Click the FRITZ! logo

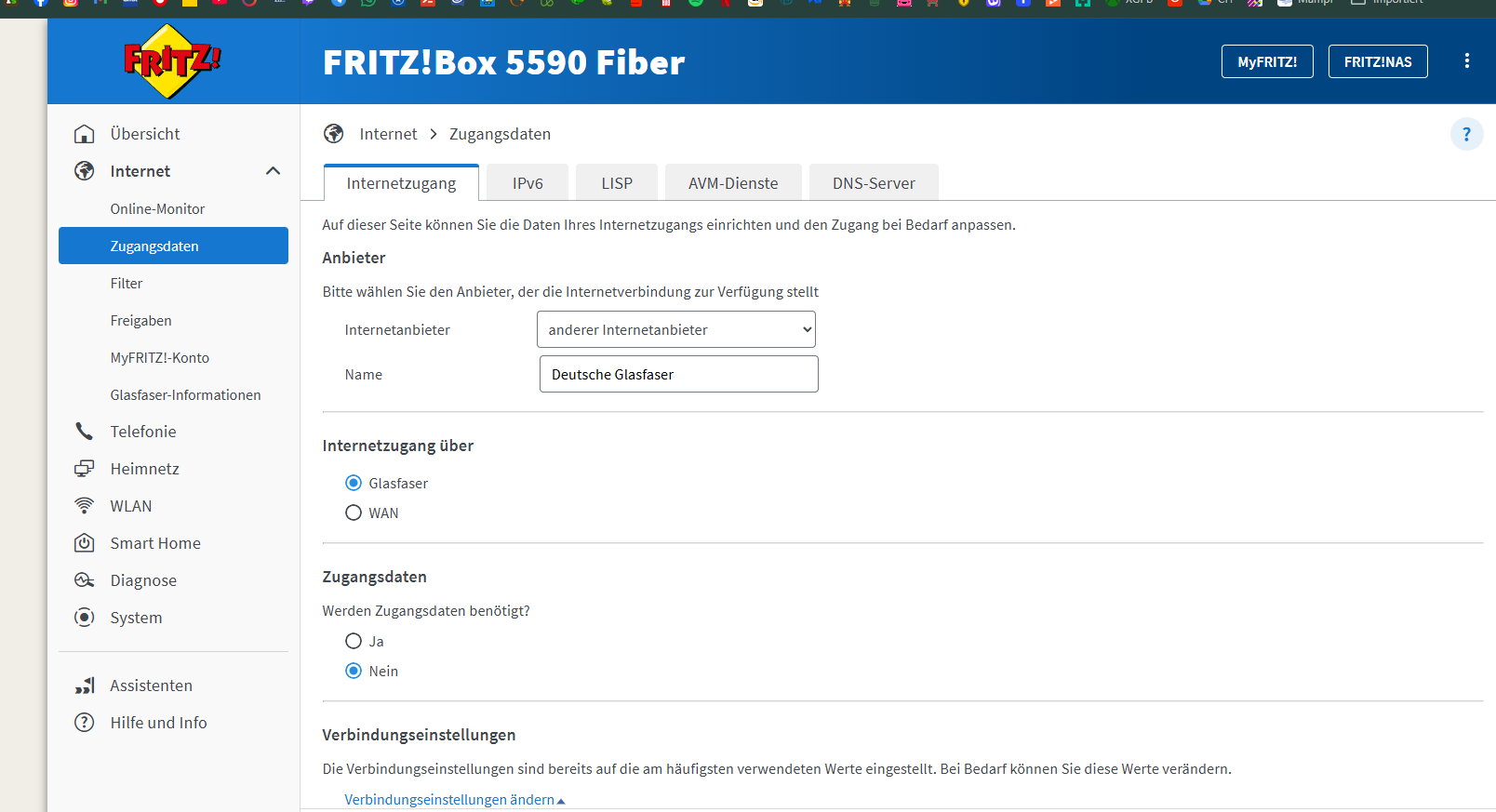[x=172, y=61]
